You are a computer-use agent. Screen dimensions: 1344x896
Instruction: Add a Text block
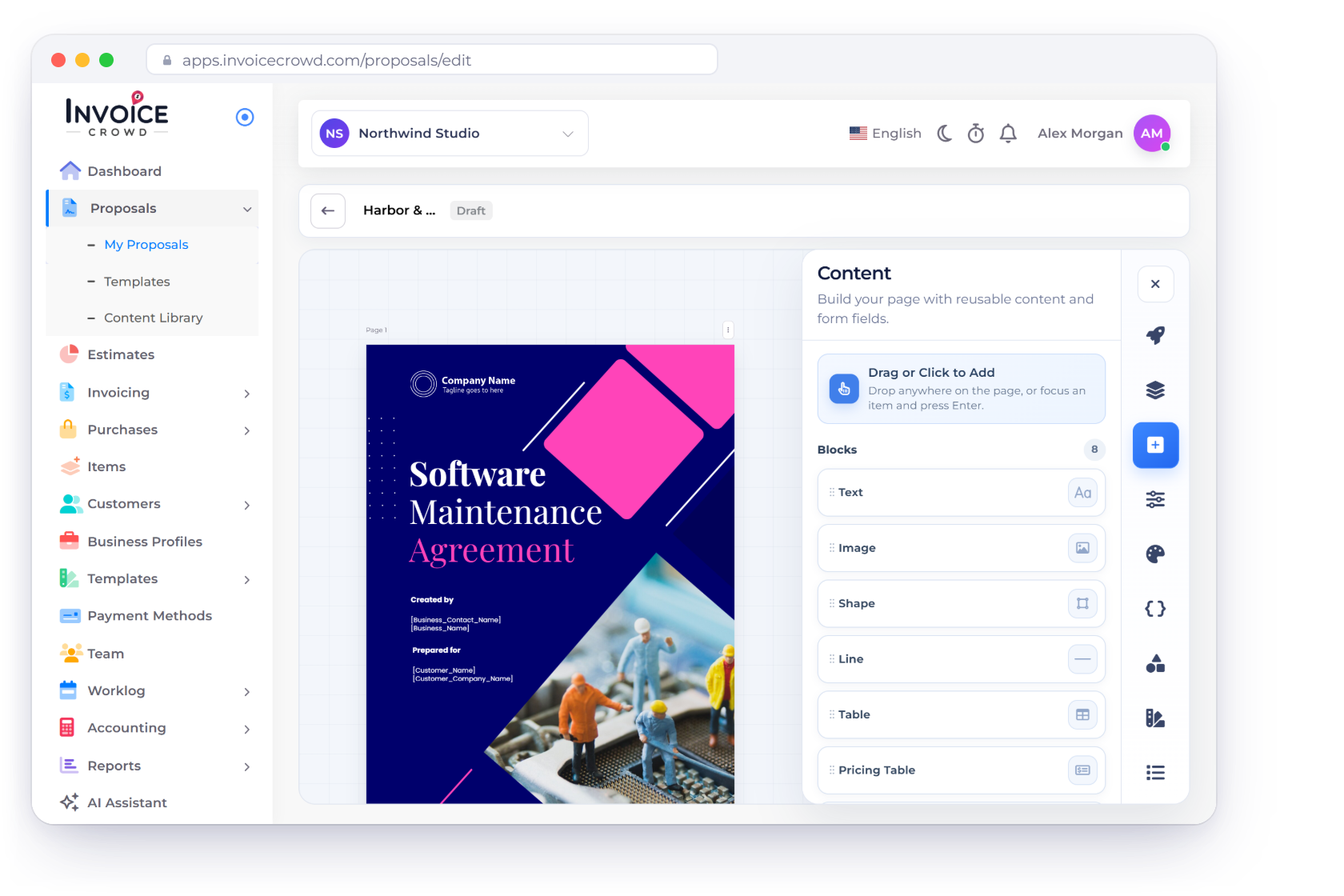[961, 493]
